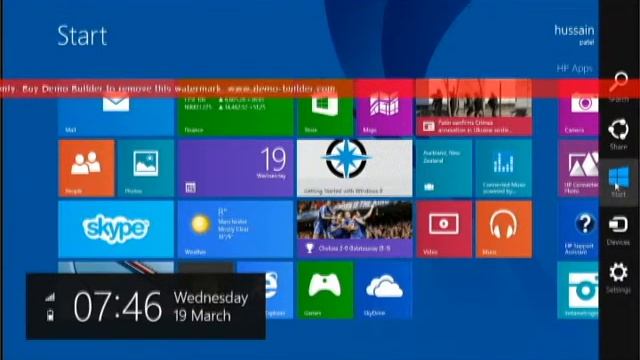
Task: Open the Search charm
Action: pyautogui.click(x=618, y=86)
